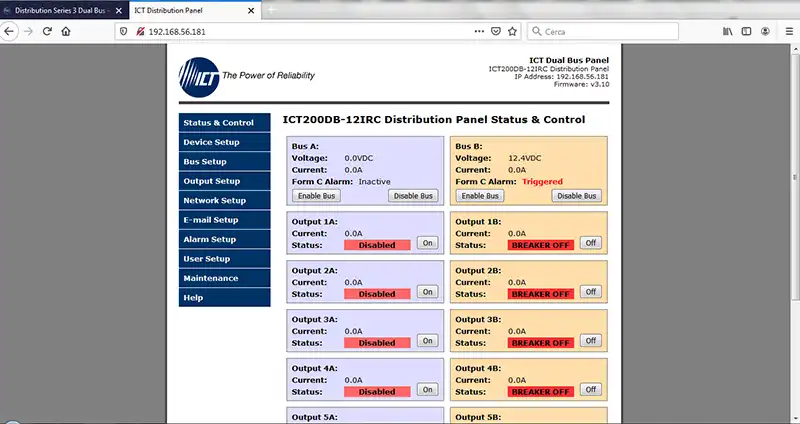Turn on Output 1A
This screenshot has width=800, height=424.
point(428,243)
